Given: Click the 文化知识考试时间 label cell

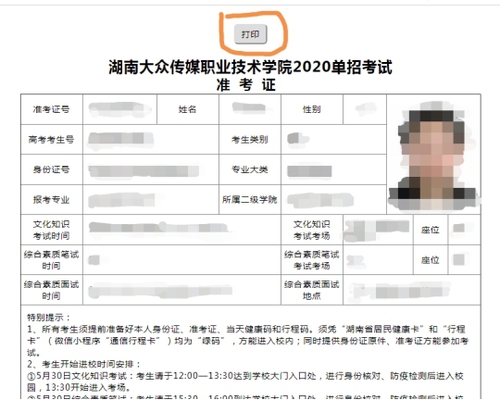Looking at the screenshot, I should click(51, 230).
